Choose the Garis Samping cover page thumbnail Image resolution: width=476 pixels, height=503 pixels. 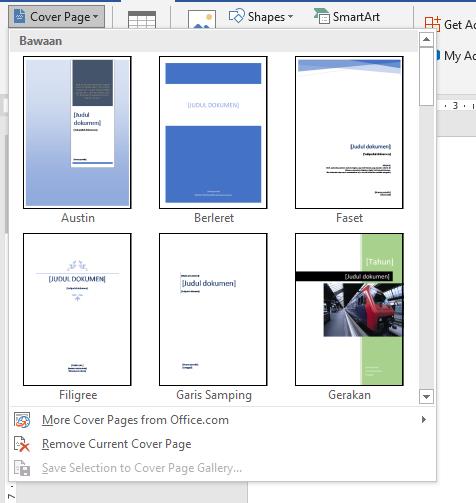213,309
